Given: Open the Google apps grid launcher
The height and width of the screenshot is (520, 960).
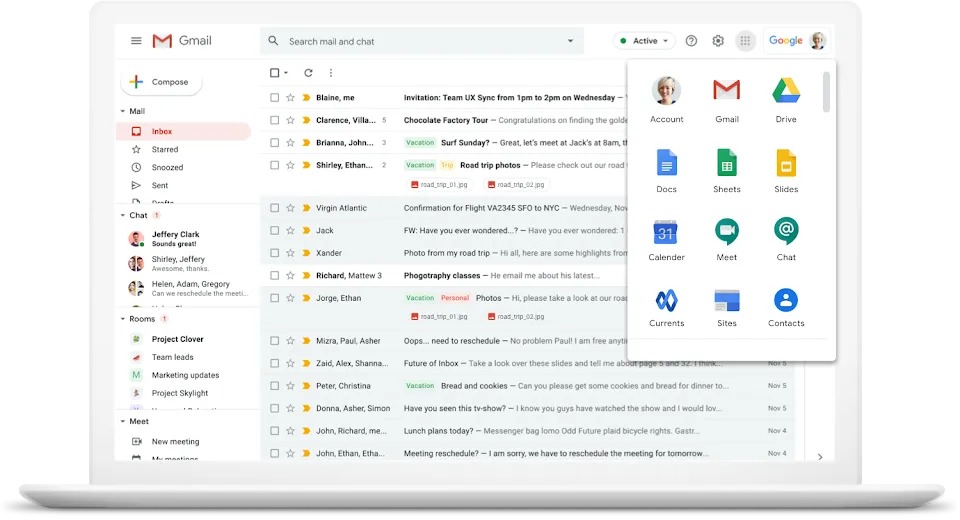Looking at the screenshot, I should (745, 41).
